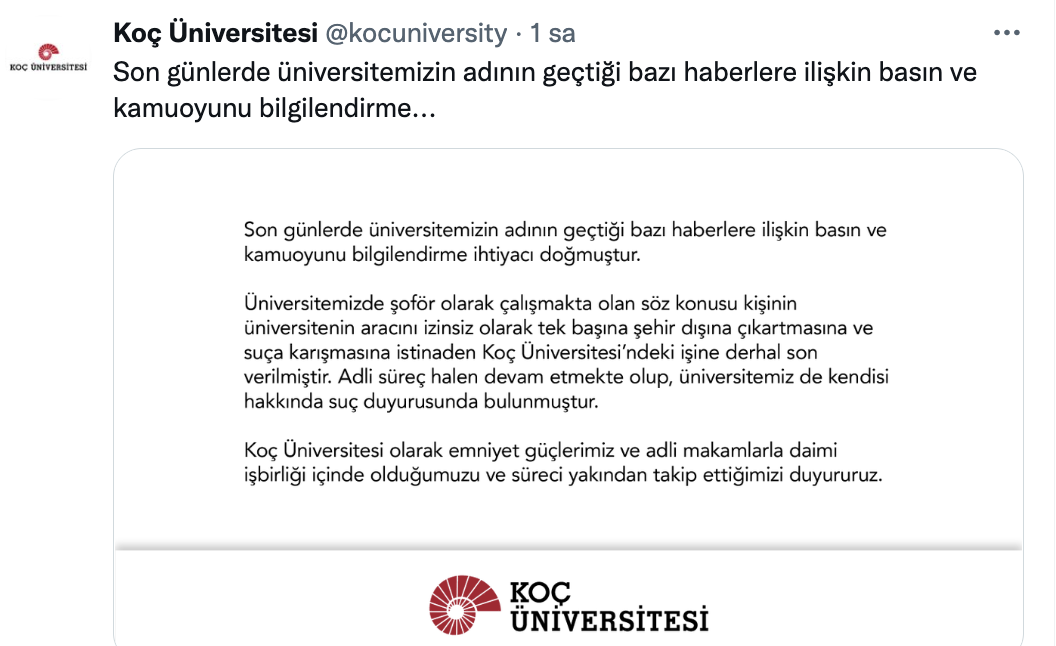The width and height of the screenshot is (1056, 646).
Task: Click the bold ÜNİVERSİTESİ text in the image logo
Action: tap(610, 616)
